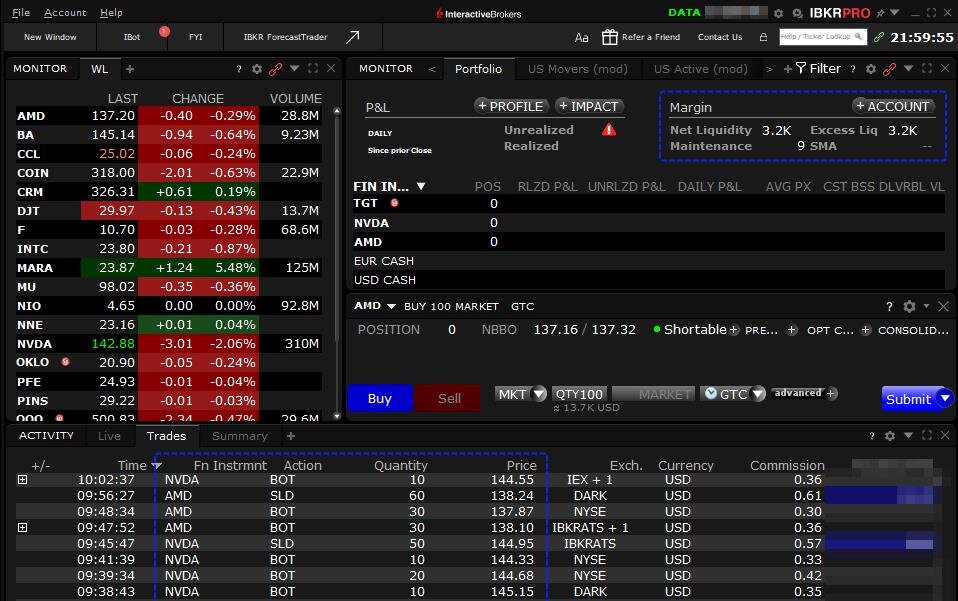Open the Account menu

click(65, 12)
